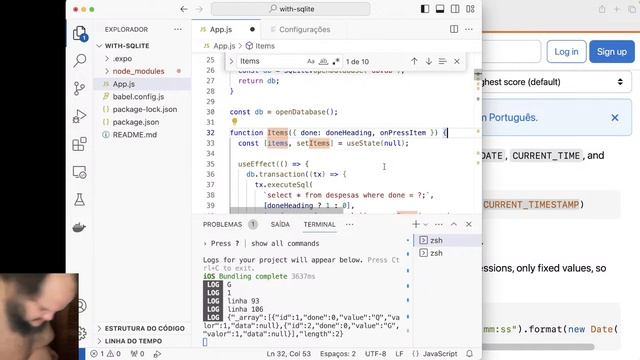Open the Remote Explorer view
The width and height of the screenshot is (640, 360).
pyautogui.click(x=80, y=172)
